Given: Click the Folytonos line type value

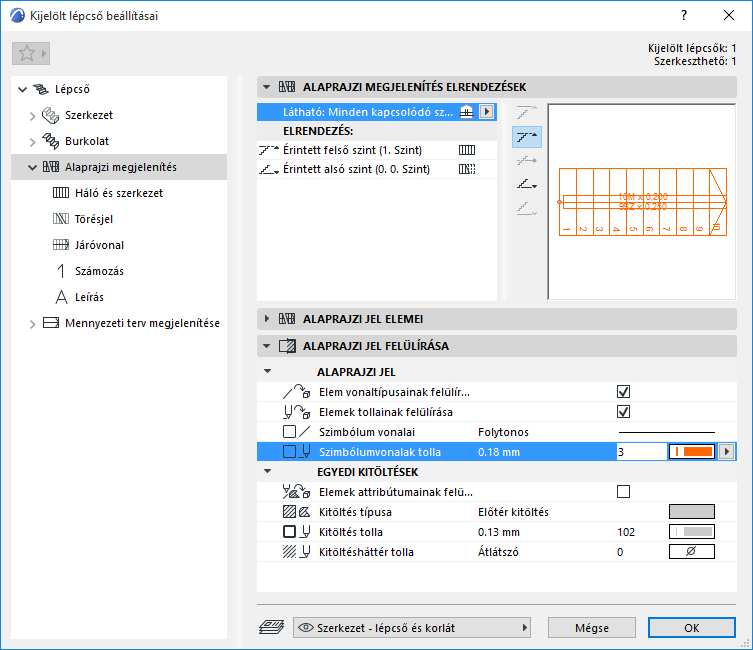Looking at the screenshot, I should point(503,432).
